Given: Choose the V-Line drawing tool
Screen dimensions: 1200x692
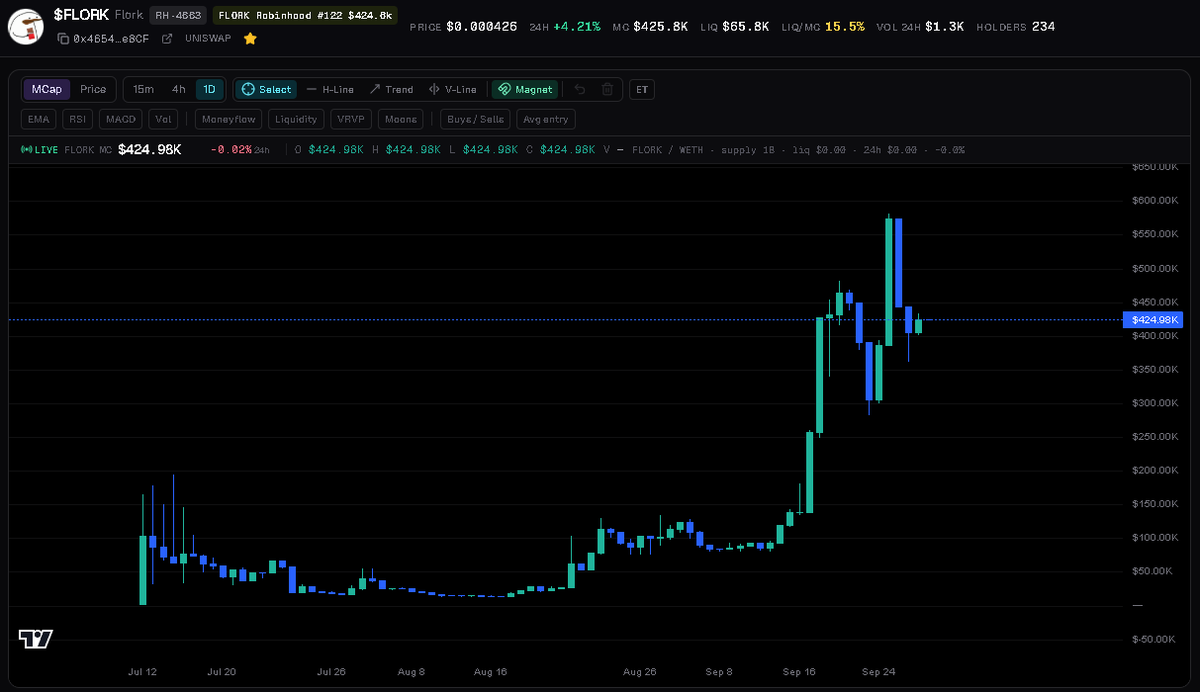Looking at the screenshot, I should point(453,89).
